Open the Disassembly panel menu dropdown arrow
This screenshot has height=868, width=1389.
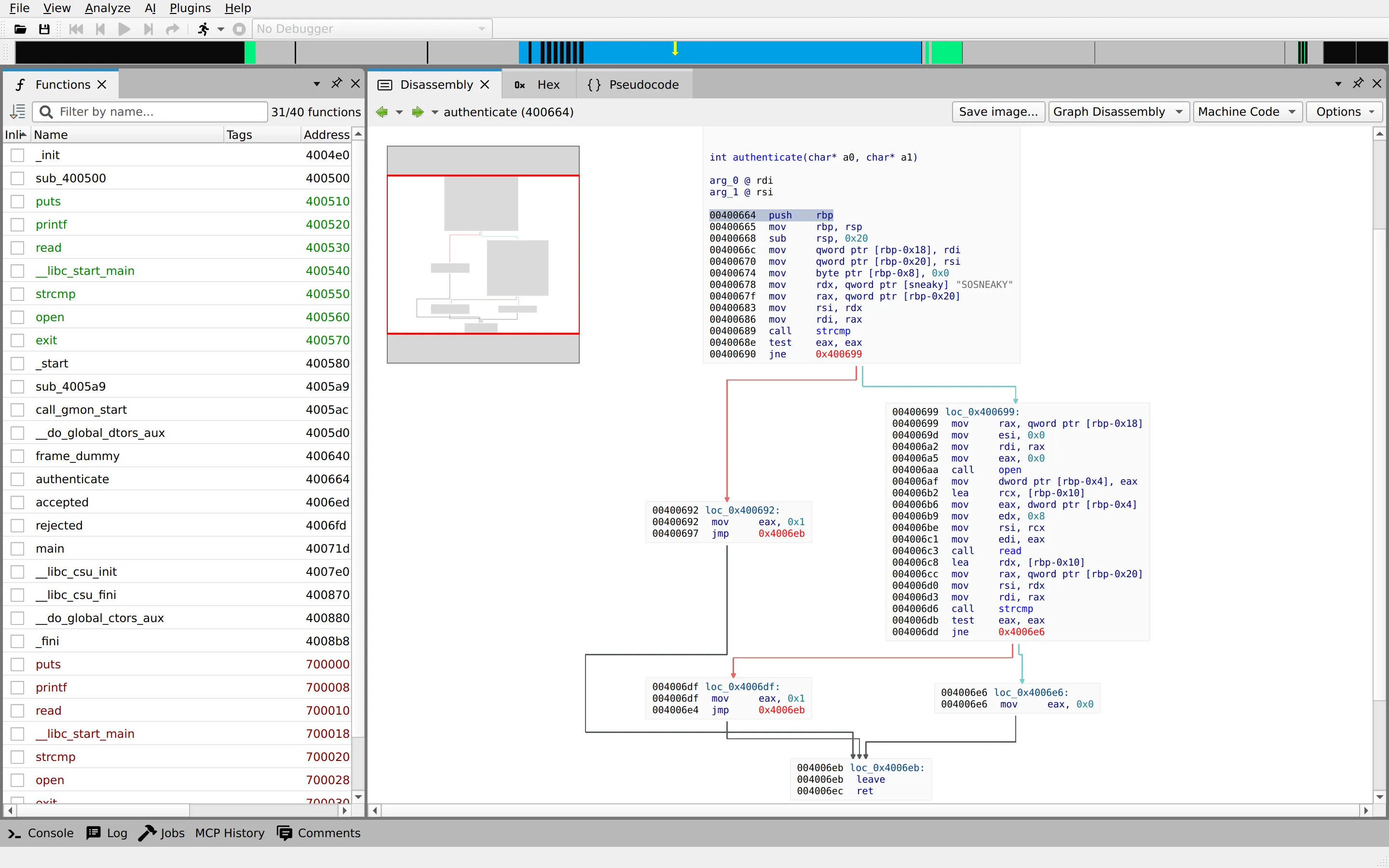1338,84
